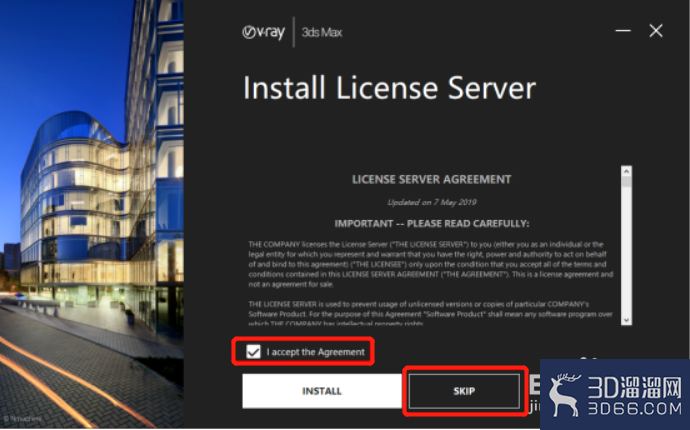Close the V-Ray installer window
The height and width of the screenshot is (430, 690).
[656, 31]
